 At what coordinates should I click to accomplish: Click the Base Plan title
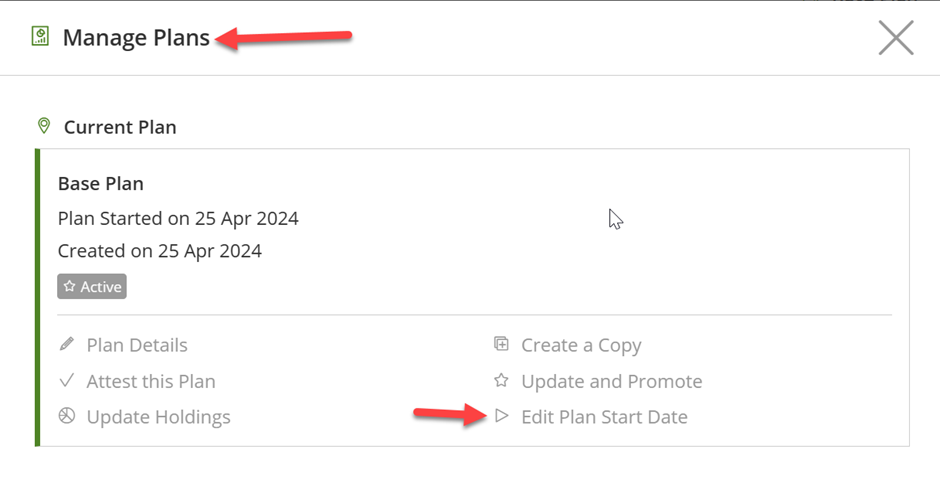coord(101,183)
